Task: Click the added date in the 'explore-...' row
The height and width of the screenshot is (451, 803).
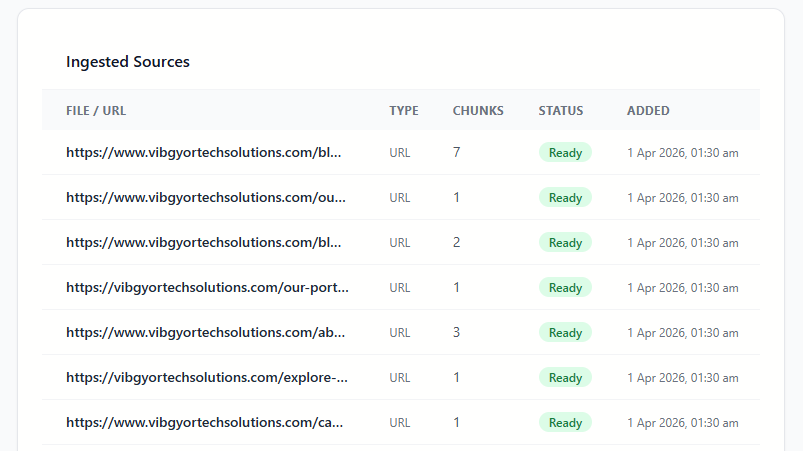Action: coord(683,378)
